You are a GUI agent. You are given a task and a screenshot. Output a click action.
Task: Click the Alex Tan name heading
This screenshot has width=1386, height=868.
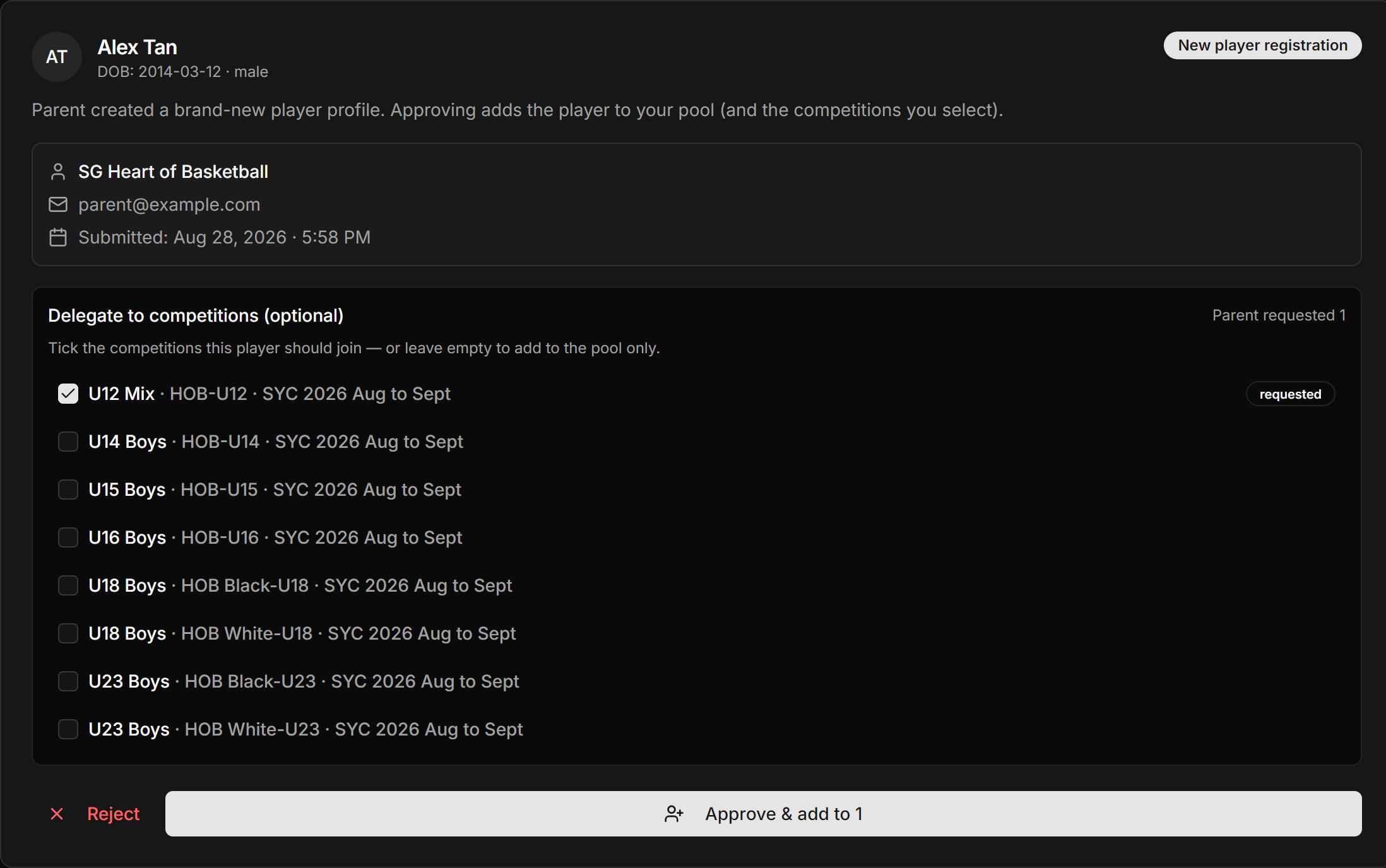pyautogui.click(x=138, y=47)
